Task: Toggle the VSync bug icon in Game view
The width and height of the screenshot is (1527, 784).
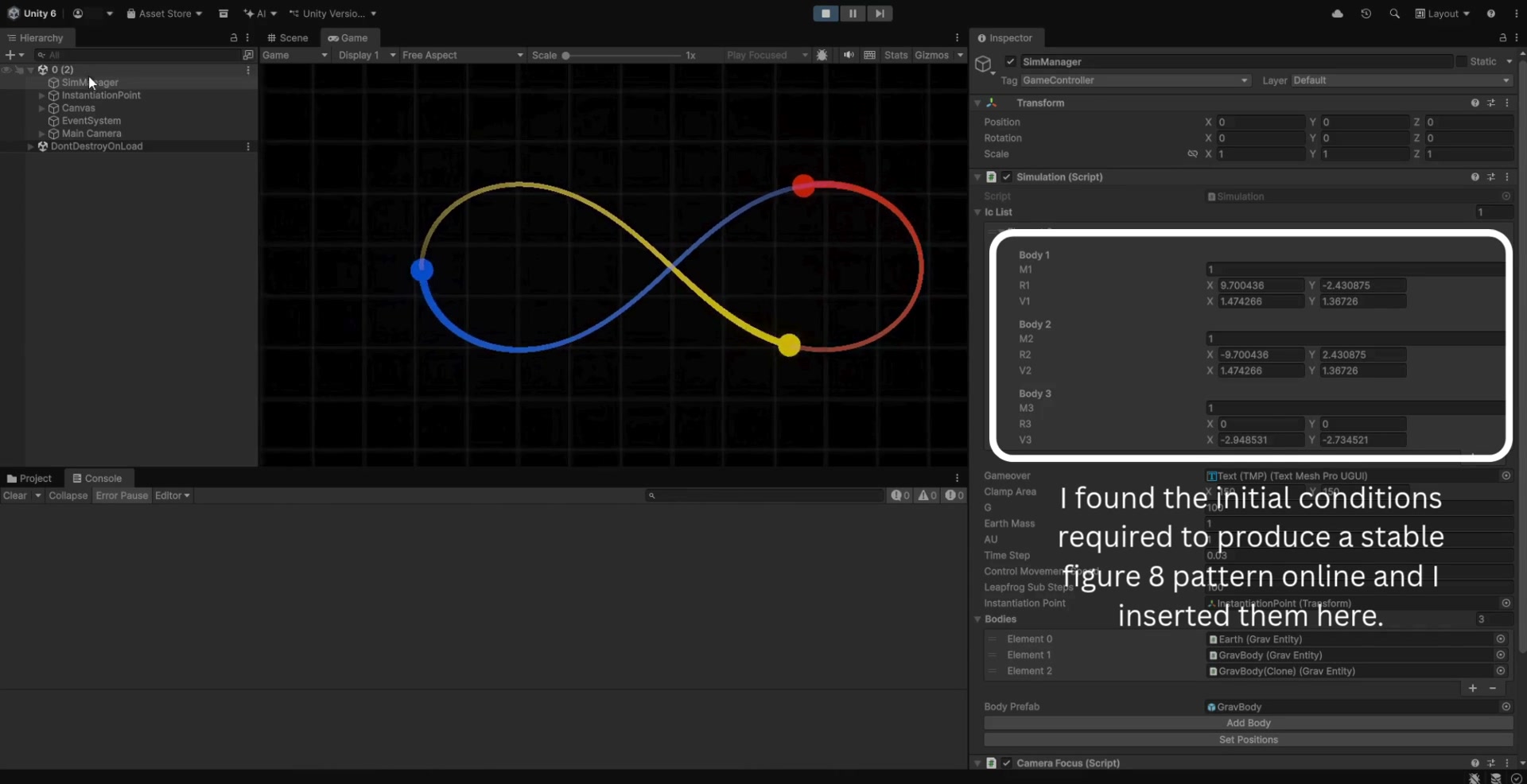Action: [822, 55]
